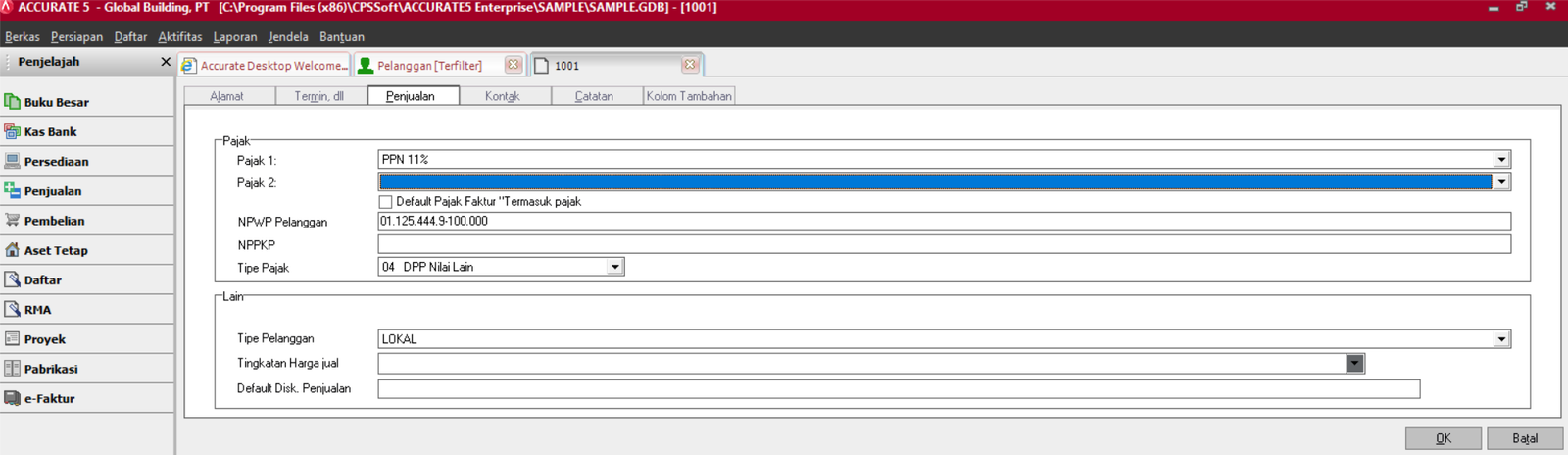
Task: Open the Pabrikasi module icon
Action: [x=12, y=369]
